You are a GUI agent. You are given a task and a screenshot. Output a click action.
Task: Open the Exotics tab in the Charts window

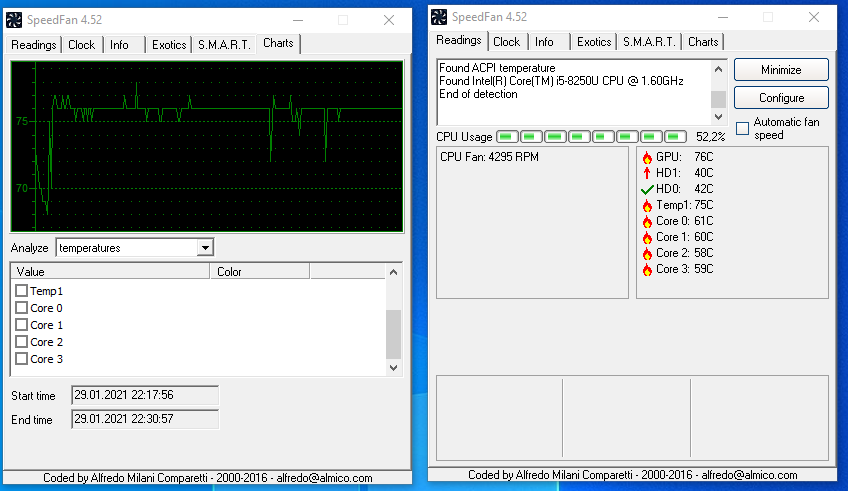(169, 45)
